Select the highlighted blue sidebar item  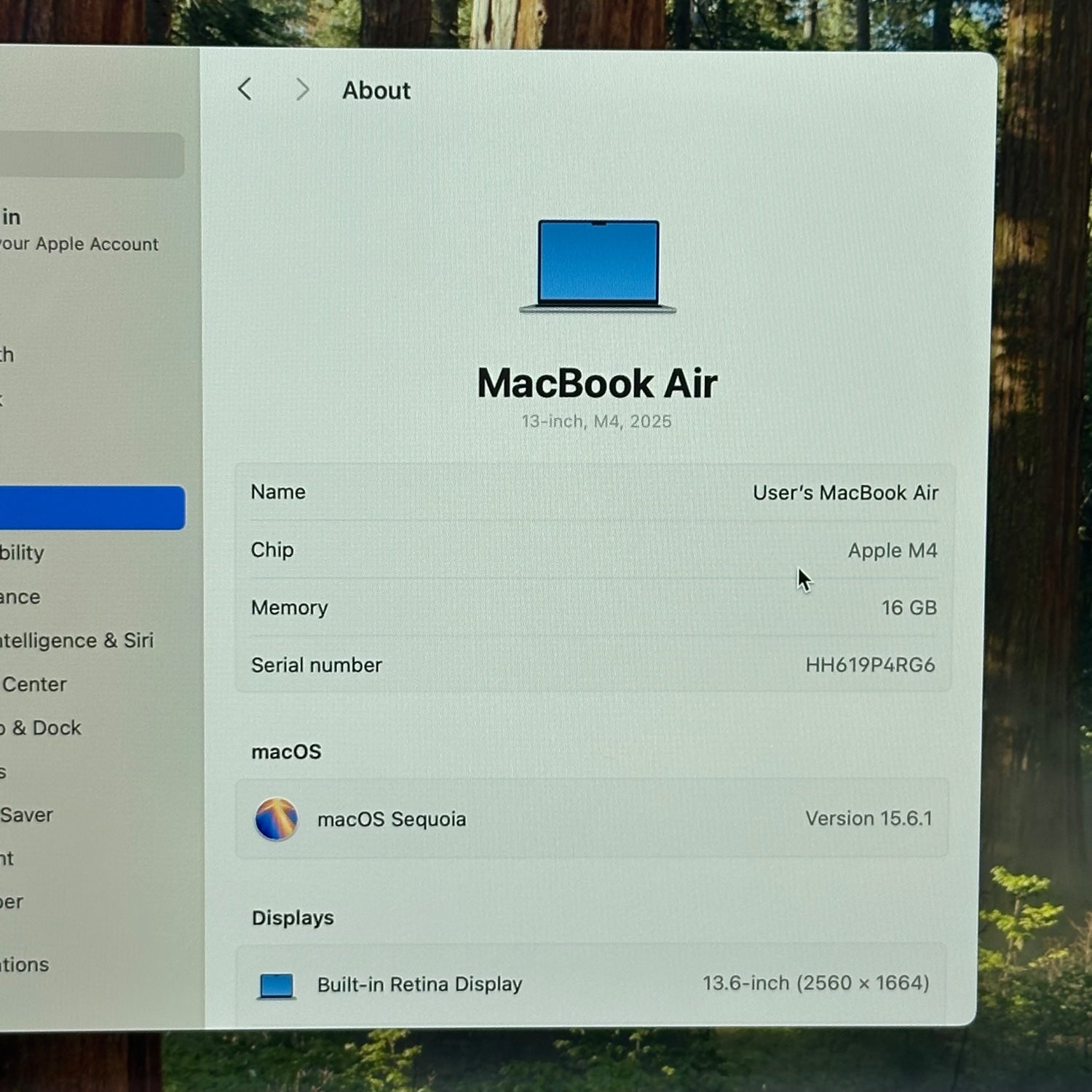92,507
